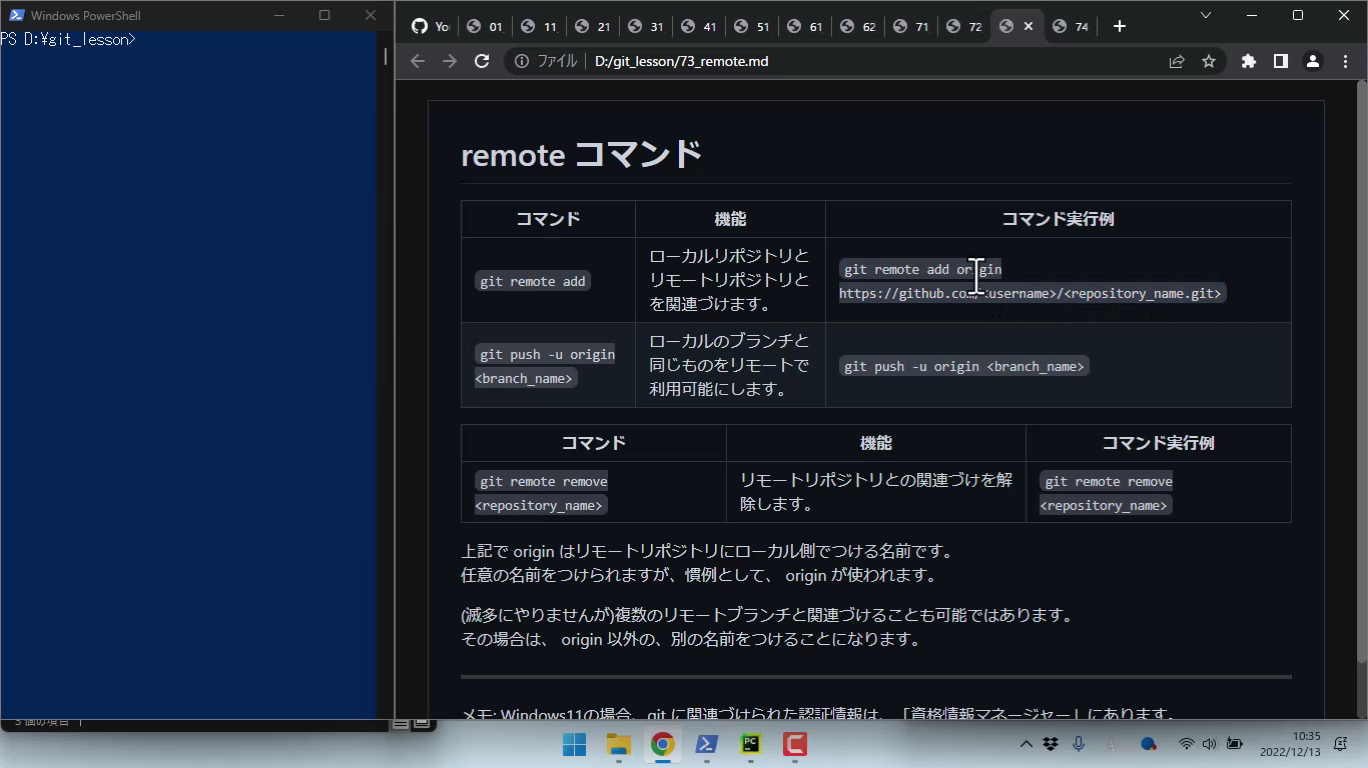This screenshot has width=1368, height=768.
Task: Switch to the browser tab labeled 74
Action: (1071, 27)
